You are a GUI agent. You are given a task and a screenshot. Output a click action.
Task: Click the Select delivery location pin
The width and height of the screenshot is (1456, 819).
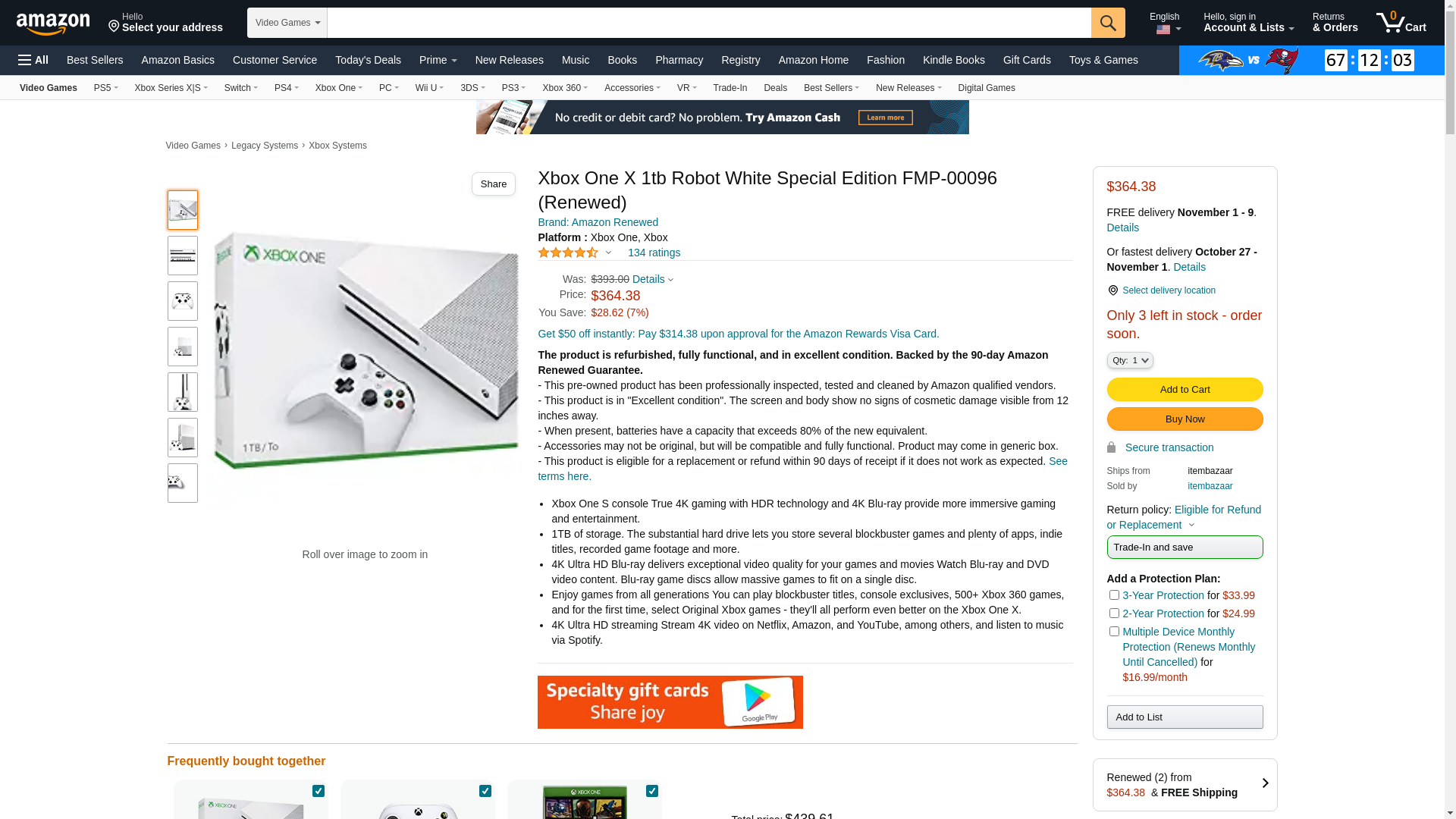pyautogui.click(x=1112, y=290)
